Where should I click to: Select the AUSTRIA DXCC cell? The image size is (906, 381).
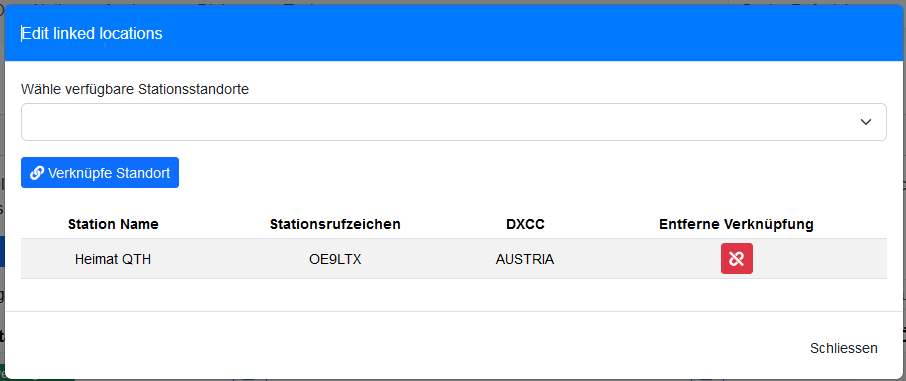(x=525, y=260)
